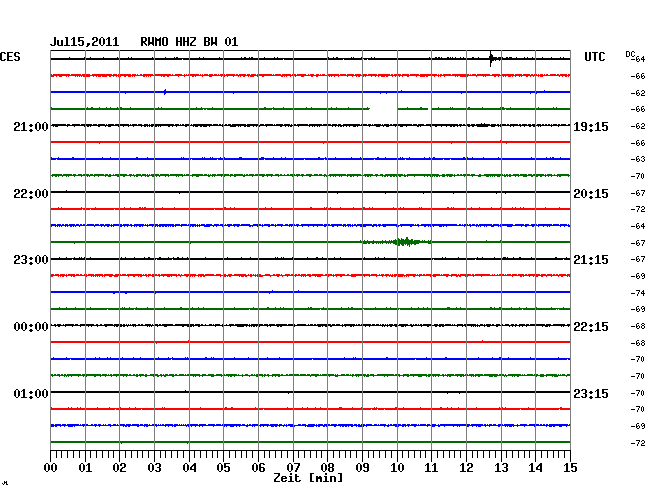Image resolution: width=650 pixels, height=494 pixels.
Task: Click the date label "Jul15,2011"
Action: 85,42
